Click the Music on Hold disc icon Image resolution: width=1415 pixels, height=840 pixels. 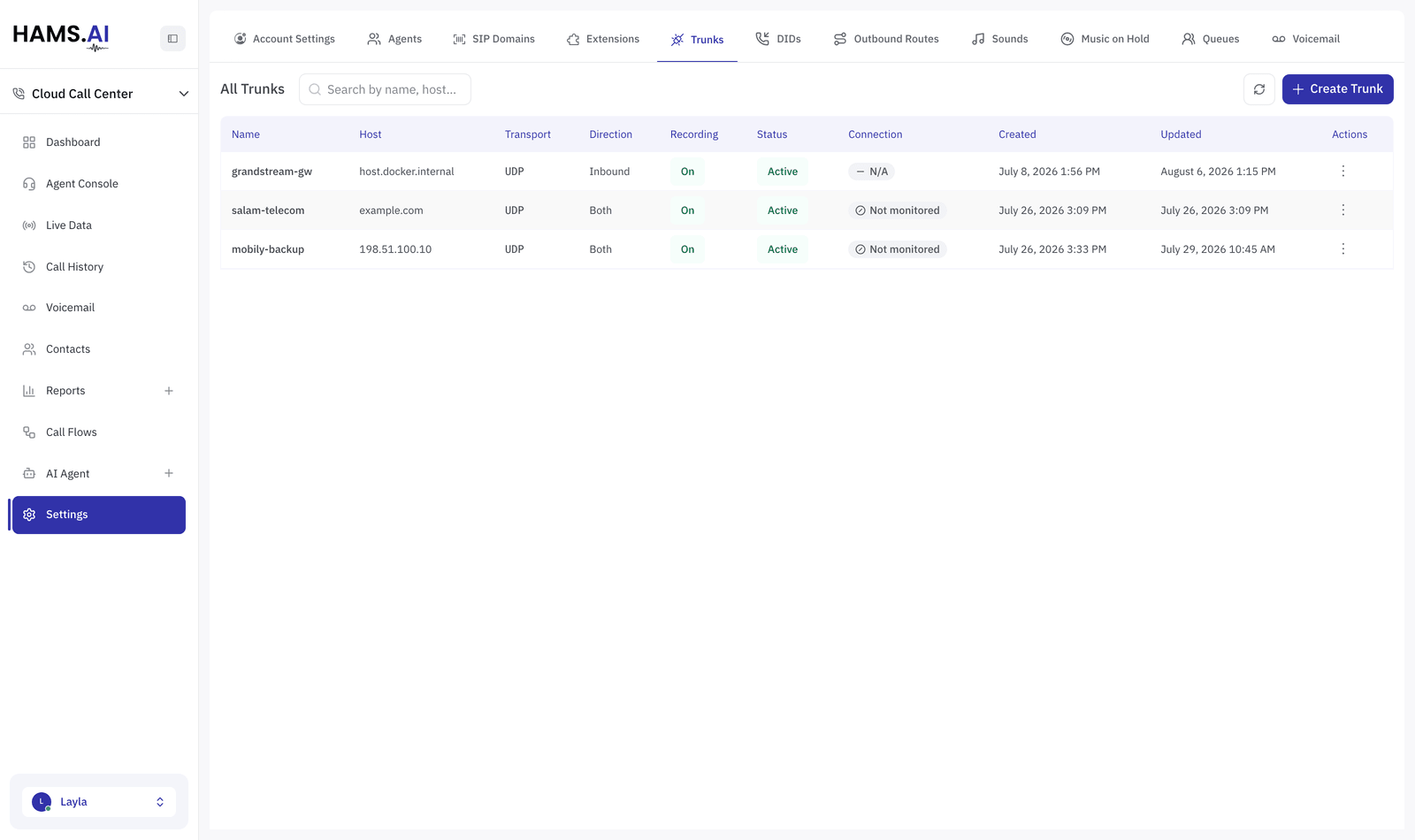pos(1067,39)
